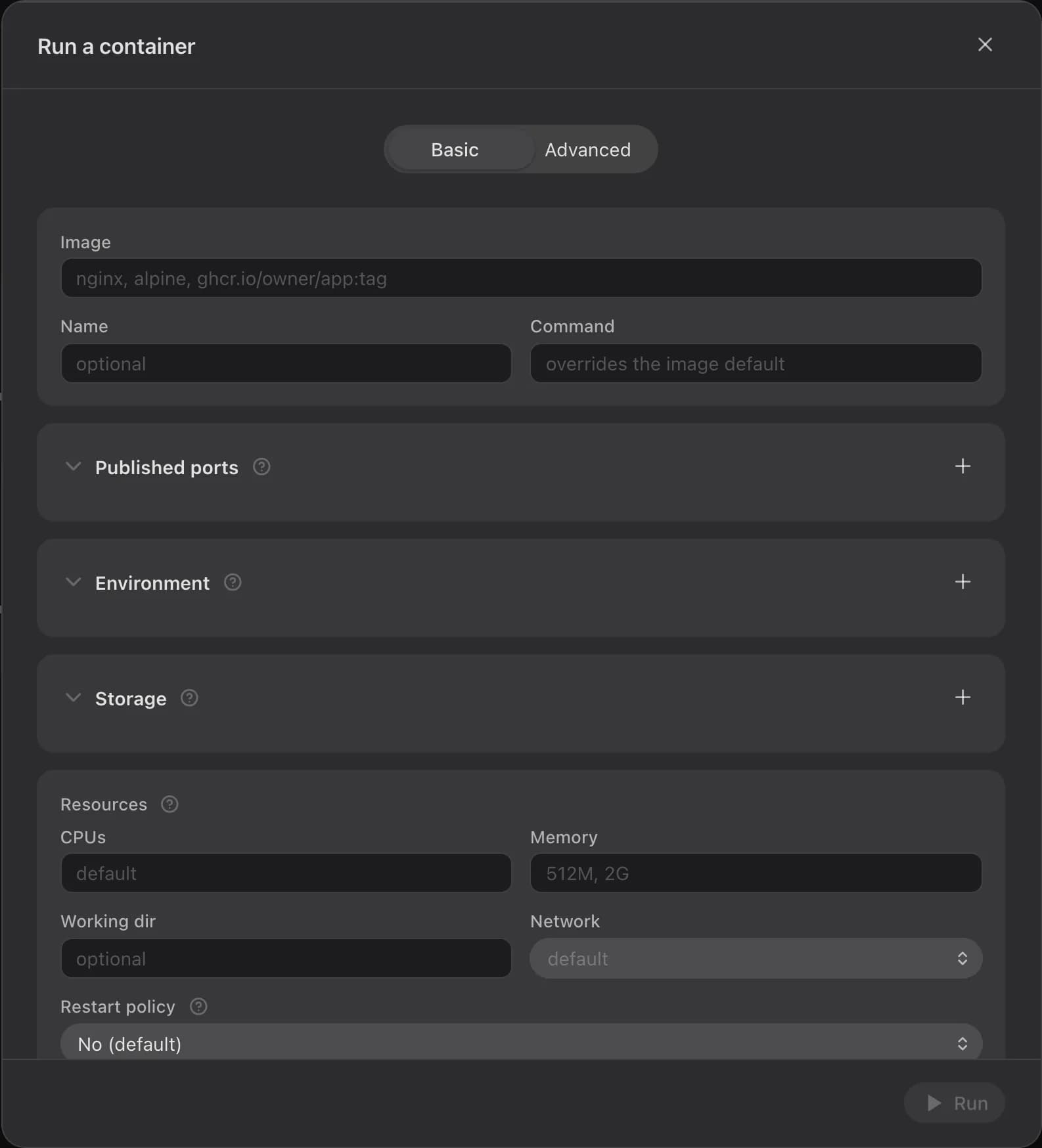
Task: Focus the Name input field
Action: pos(286,363)
